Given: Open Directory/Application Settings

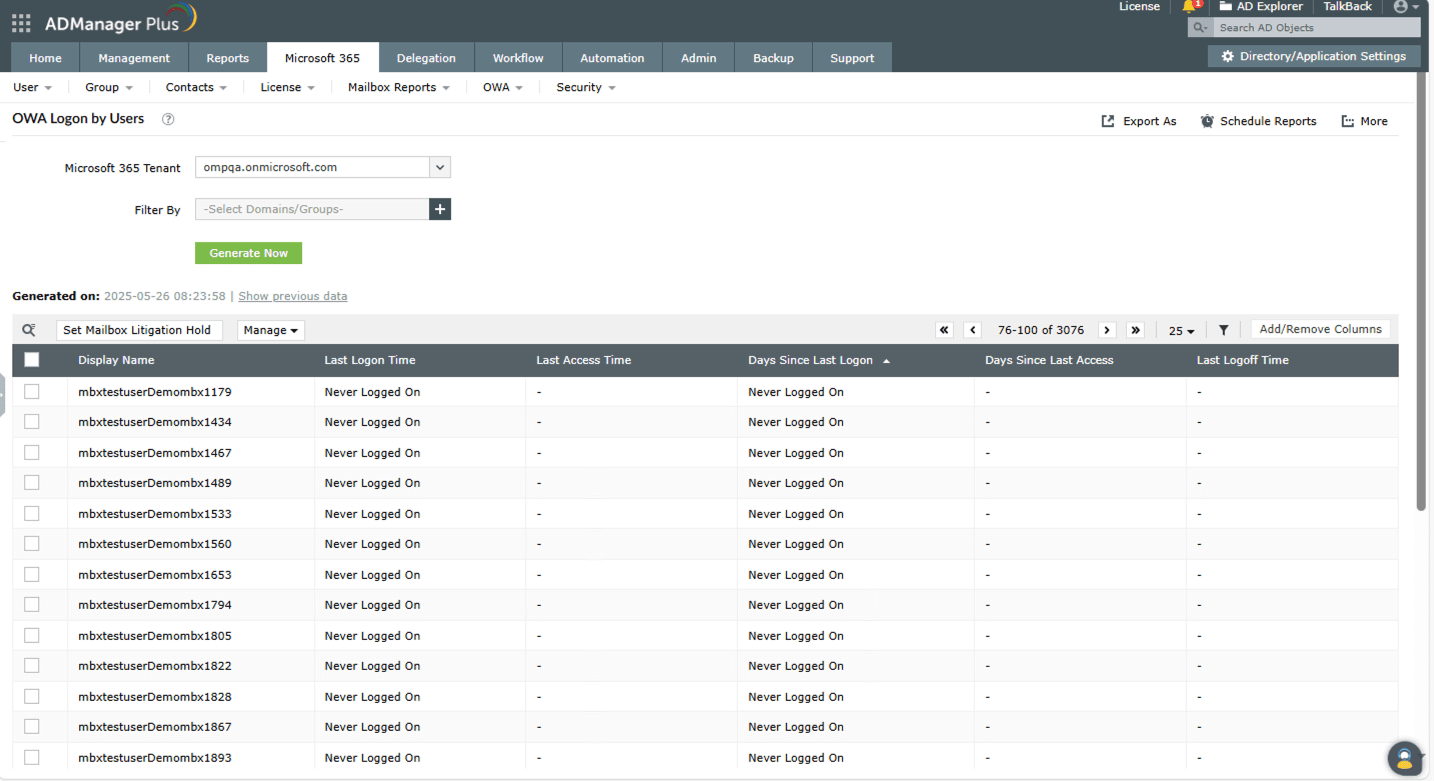Looking at the screenshot, I should click(x=1314, y=57).
